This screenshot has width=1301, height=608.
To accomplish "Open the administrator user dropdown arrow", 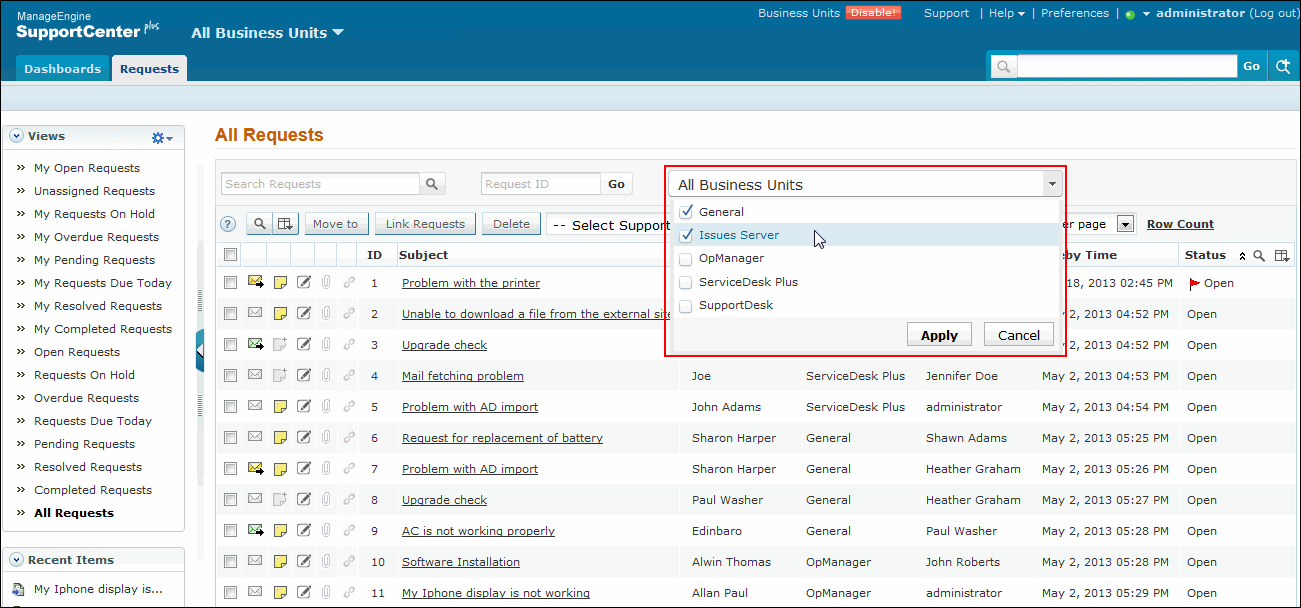I will coord(1146,14).
